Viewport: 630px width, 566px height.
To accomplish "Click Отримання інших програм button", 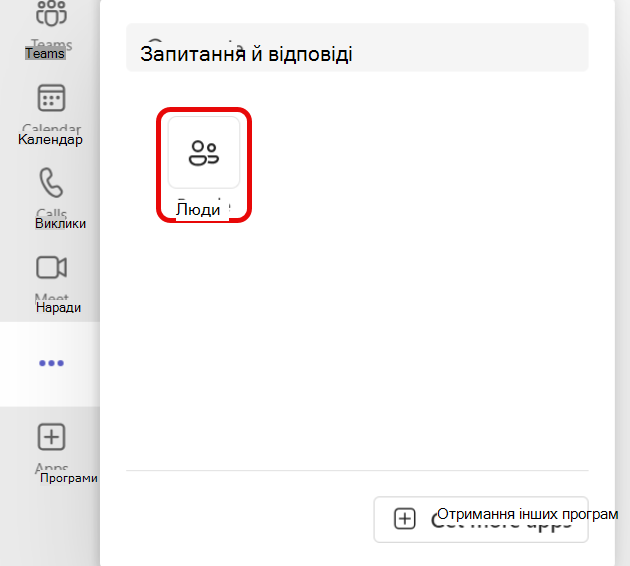I will point(481,519).
